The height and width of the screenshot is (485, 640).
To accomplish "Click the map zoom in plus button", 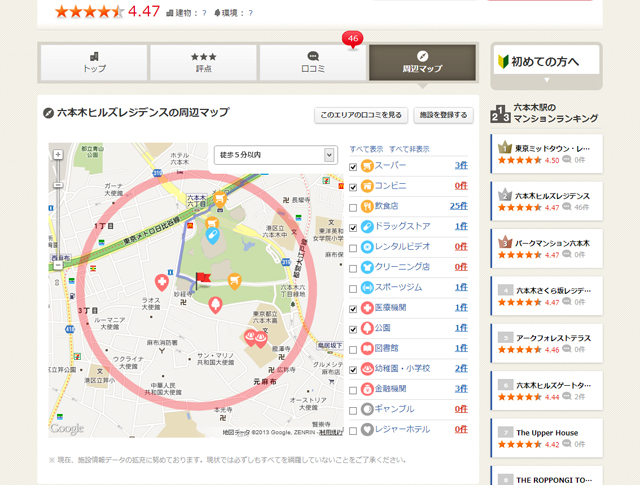I will tap(58, 154).
